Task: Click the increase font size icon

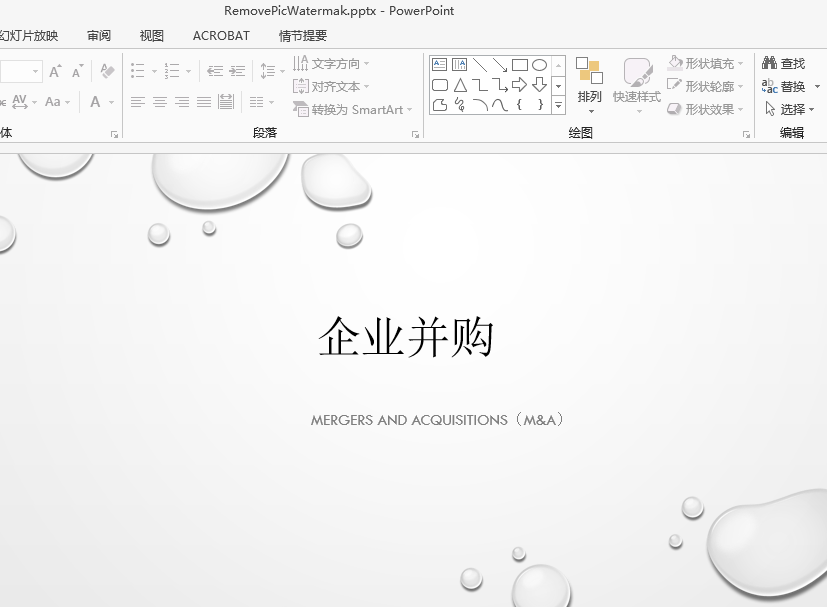Action: [x=55, y=71]
